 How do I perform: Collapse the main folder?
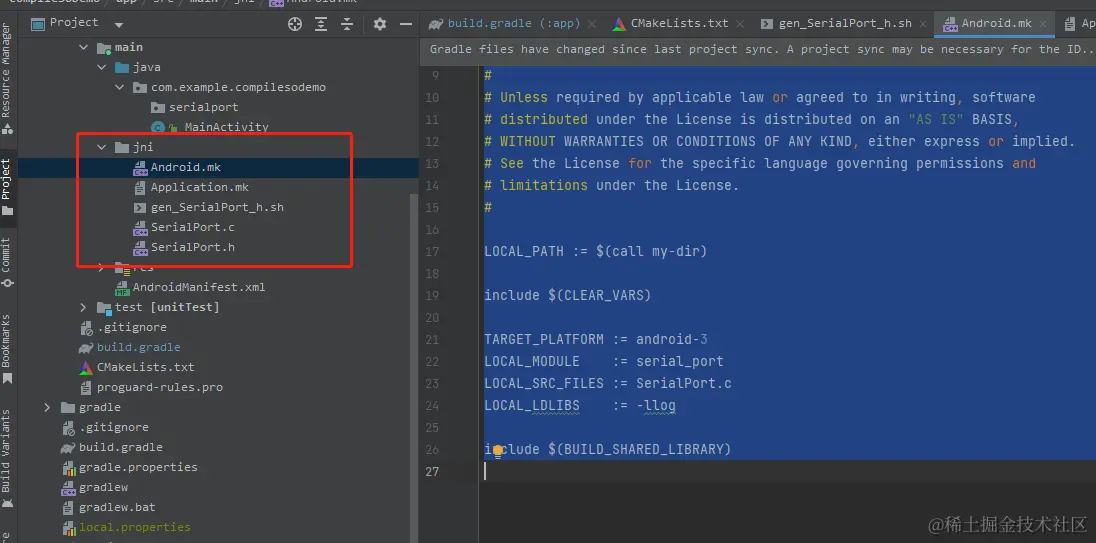tap(84, 48)
